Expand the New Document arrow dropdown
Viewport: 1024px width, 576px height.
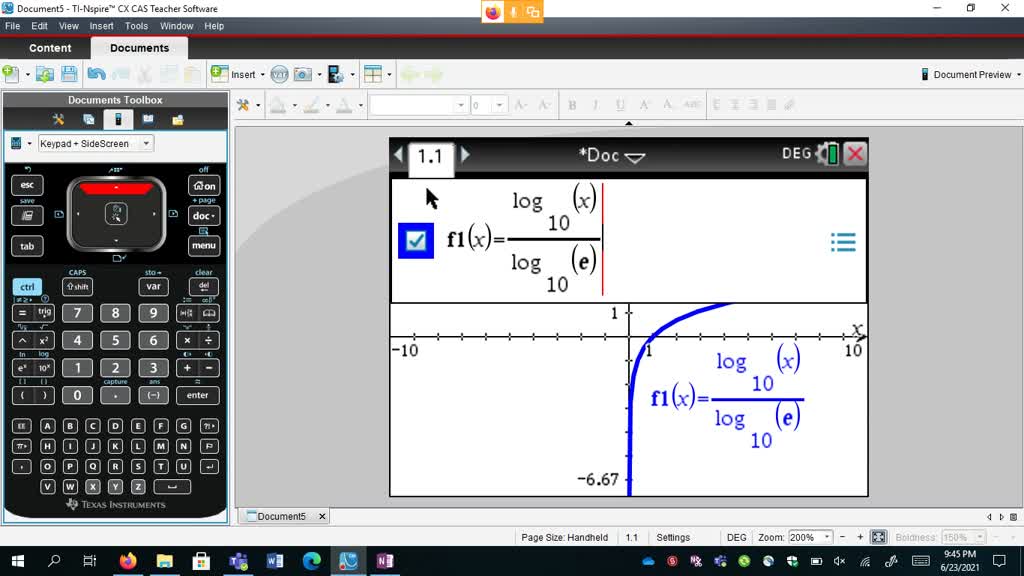(x=27, y=75)
